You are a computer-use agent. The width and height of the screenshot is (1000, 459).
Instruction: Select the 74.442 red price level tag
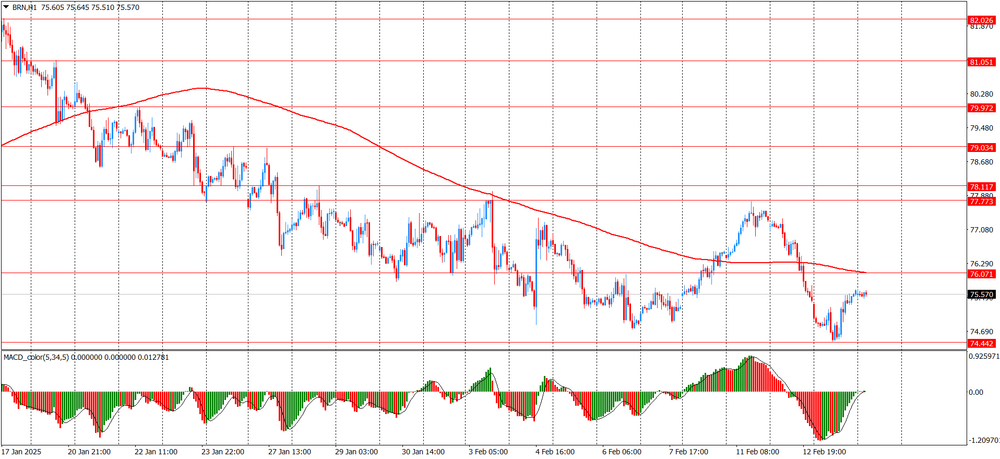[x=981, y=343]
